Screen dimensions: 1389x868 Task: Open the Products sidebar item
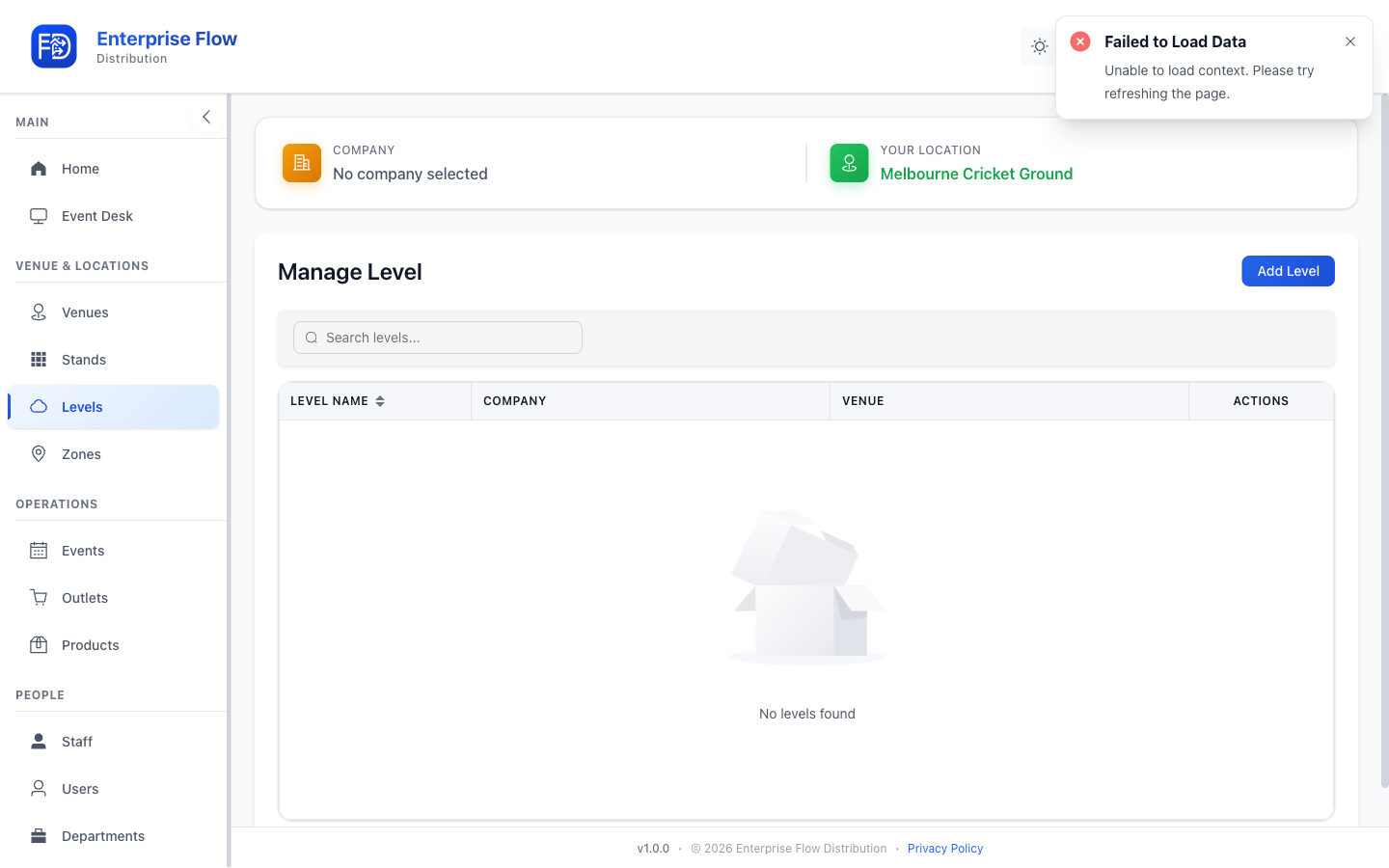(114, 645)
